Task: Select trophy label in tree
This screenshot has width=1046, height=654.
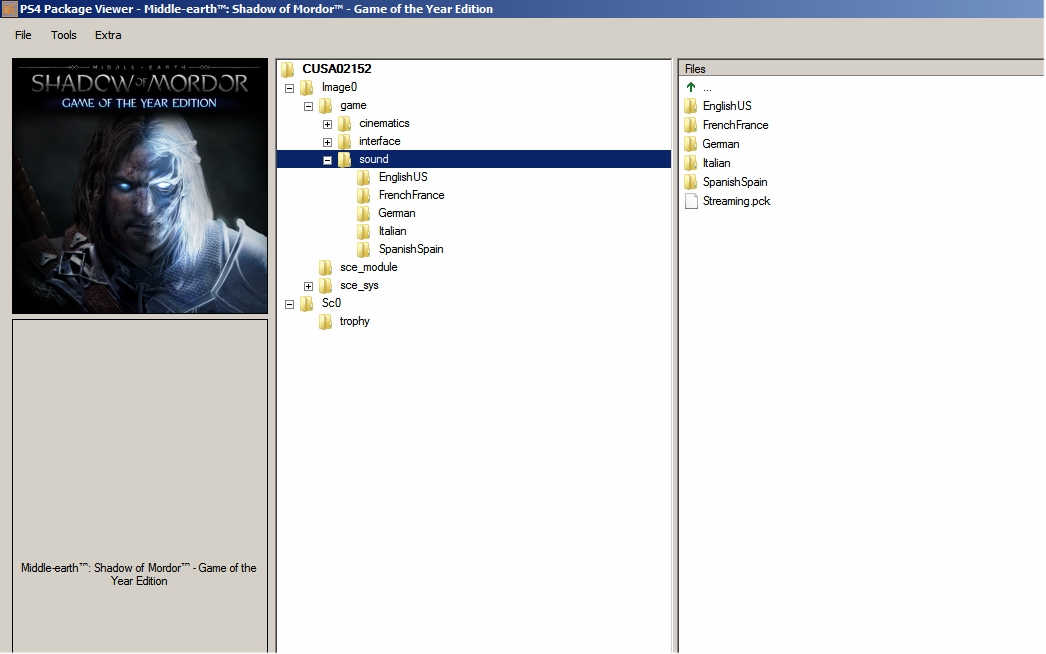Action: (354, 321)
